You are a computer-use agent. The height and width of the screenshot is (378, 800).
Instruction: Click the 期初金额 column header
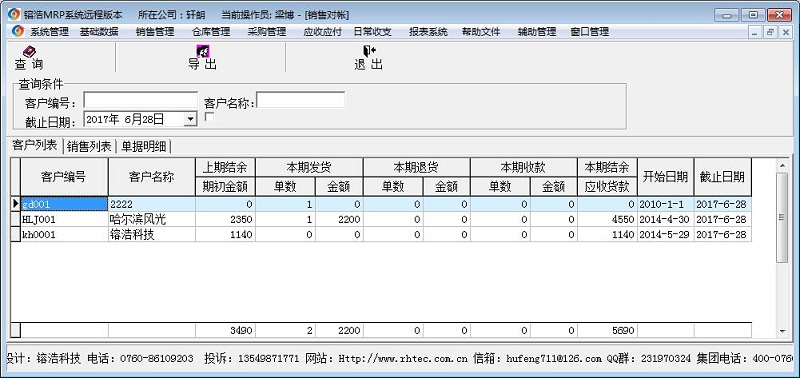click(x=225, y=187)
